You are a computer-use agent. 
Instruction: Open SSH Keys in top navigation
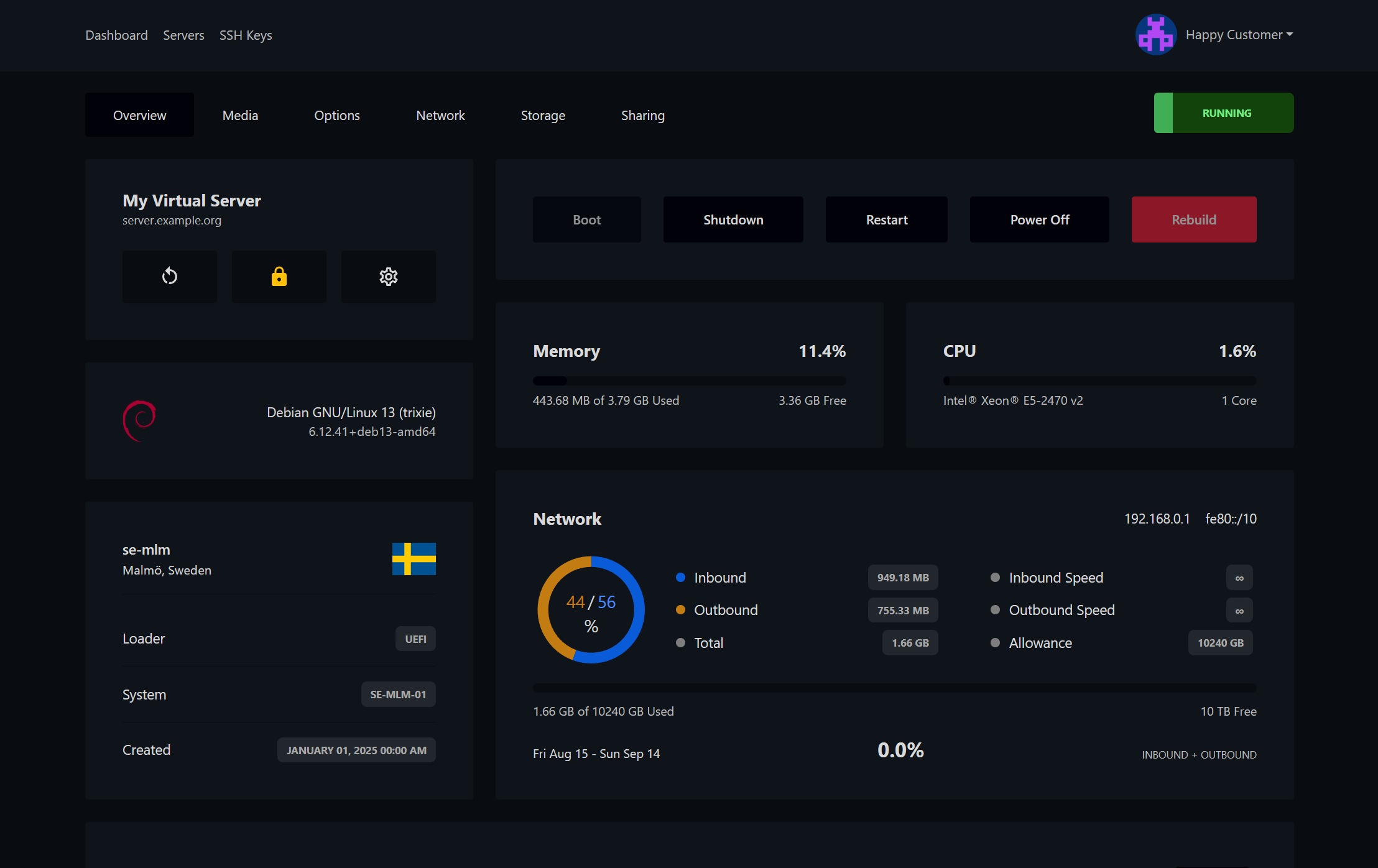246,35
